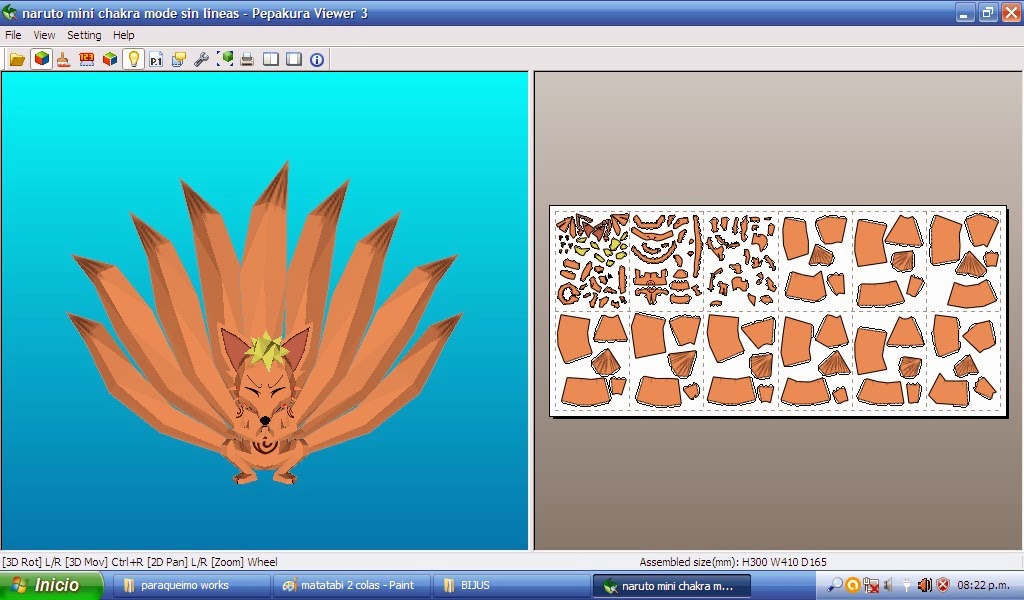The width and height of the screenshot is (1024, 600).
Task: Open the View menu
Action: click(x=43, y=34)
